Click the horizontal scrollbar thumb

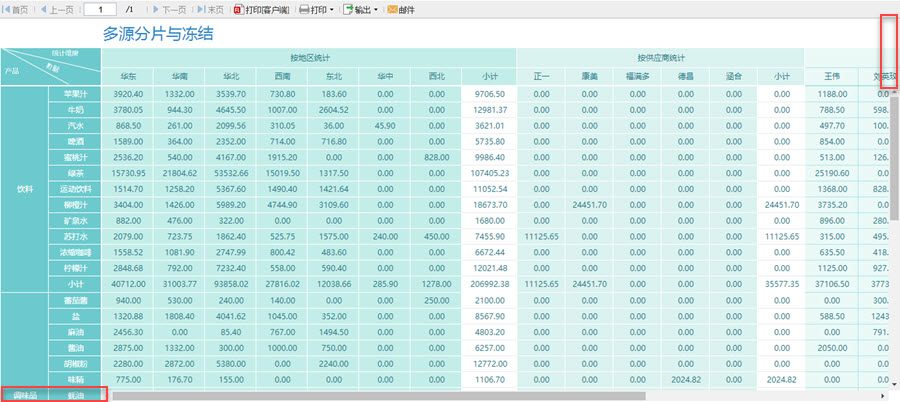point(379,396)
